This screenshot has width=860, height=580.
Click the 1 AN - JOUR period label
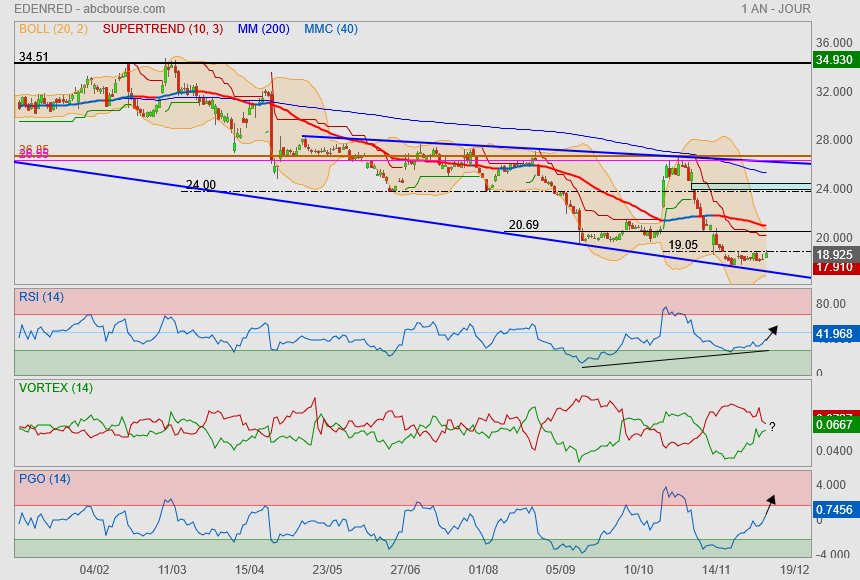coord(776,9)
